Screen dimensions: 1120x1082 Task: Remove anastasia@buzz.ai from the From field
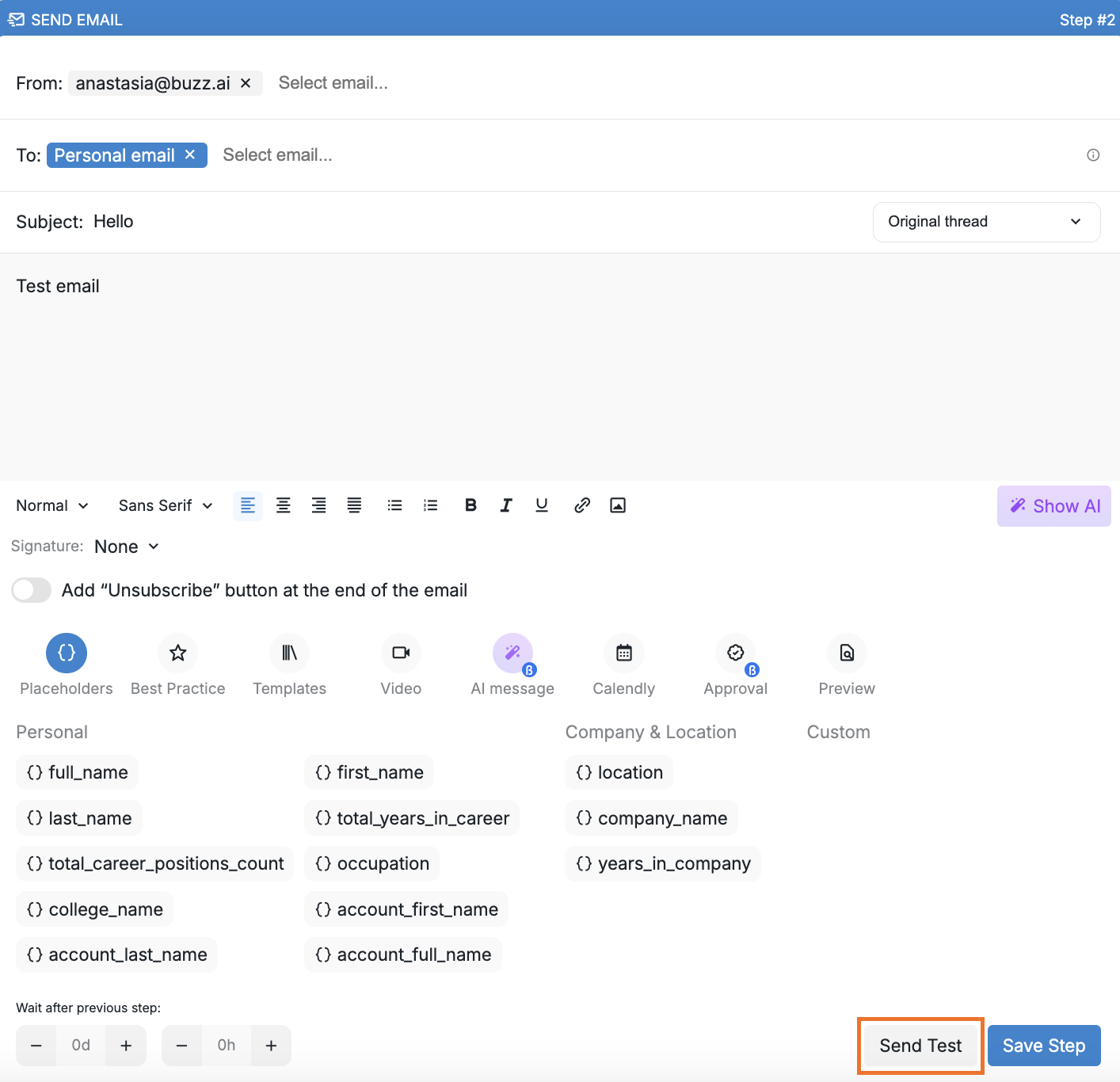(246, 83)
